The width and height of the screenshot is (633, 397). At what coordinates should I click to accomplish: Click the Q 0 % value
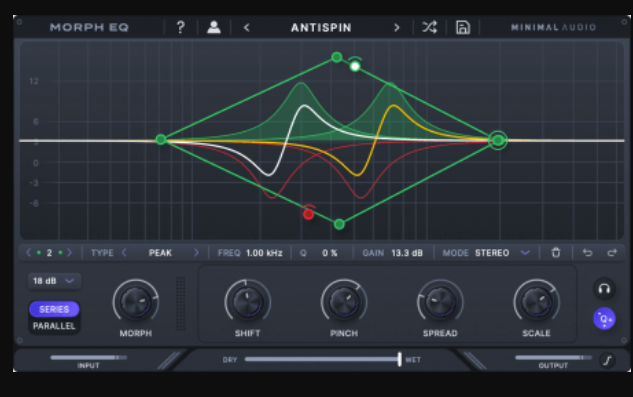[x=329, y=253]
